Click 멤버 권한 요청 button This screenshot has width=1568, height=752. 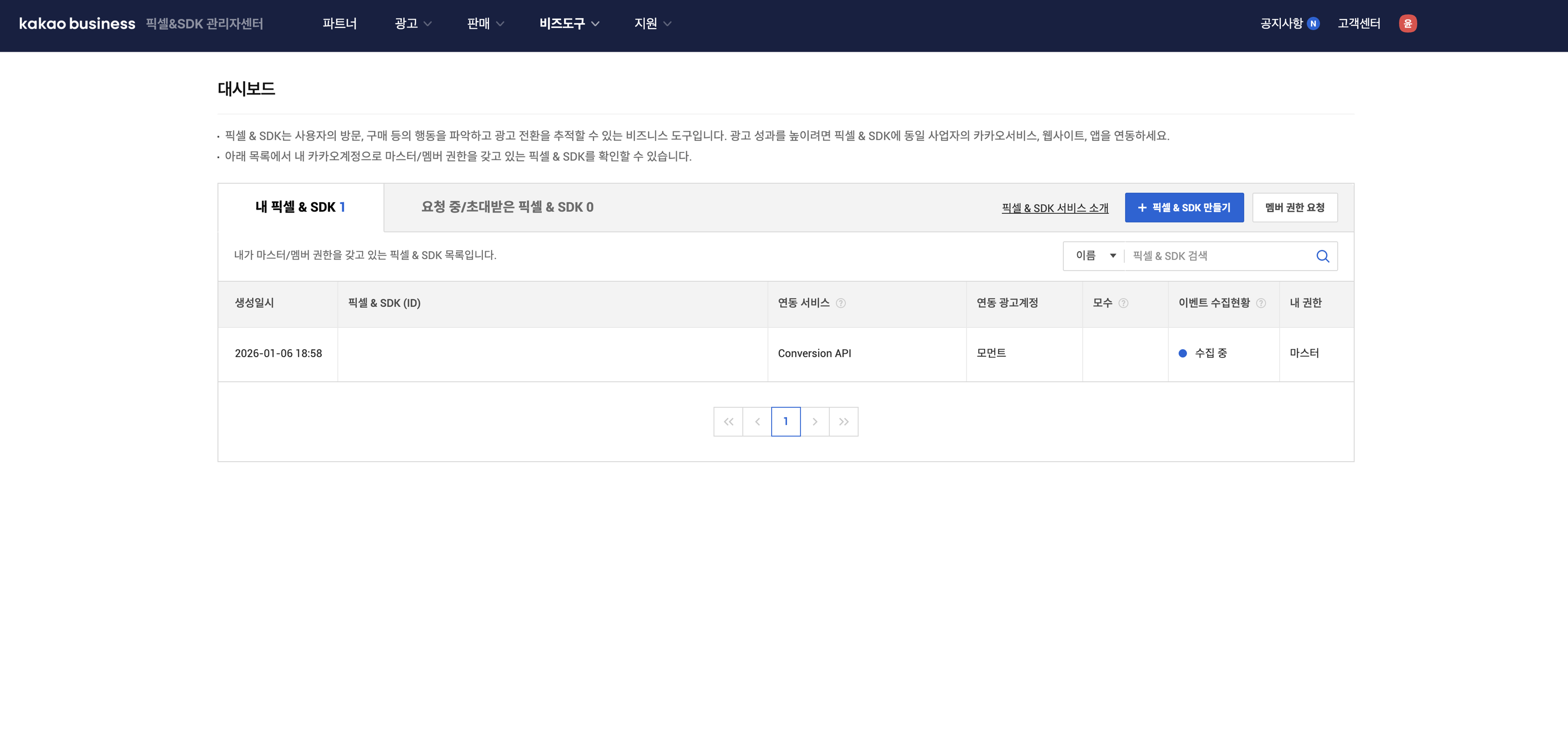click(1295, 208)
